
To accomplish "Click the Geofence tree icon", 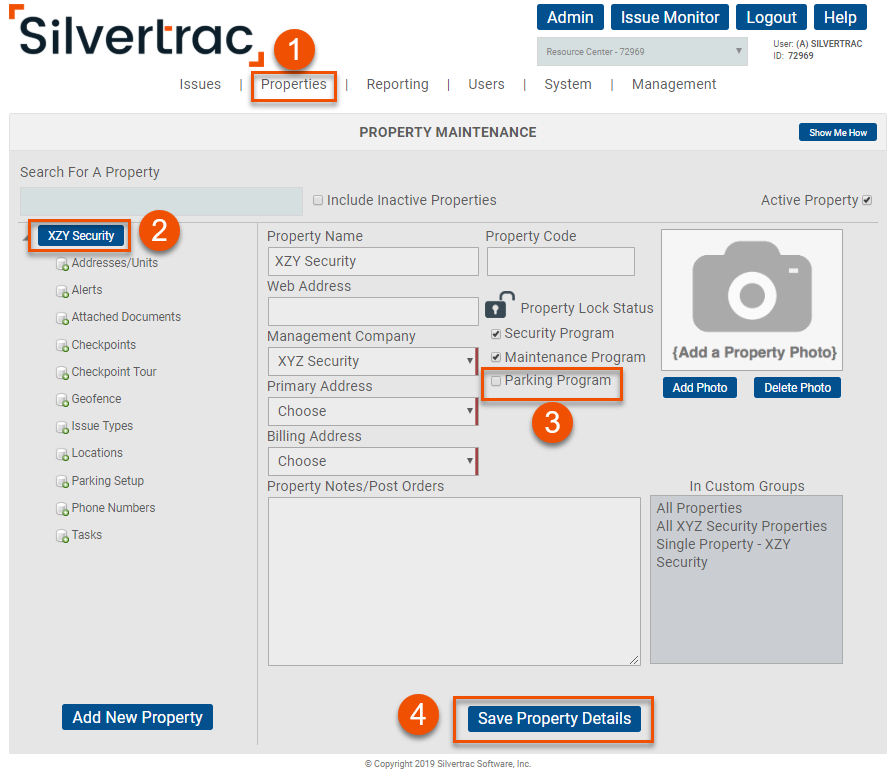I will pos(62,399).
